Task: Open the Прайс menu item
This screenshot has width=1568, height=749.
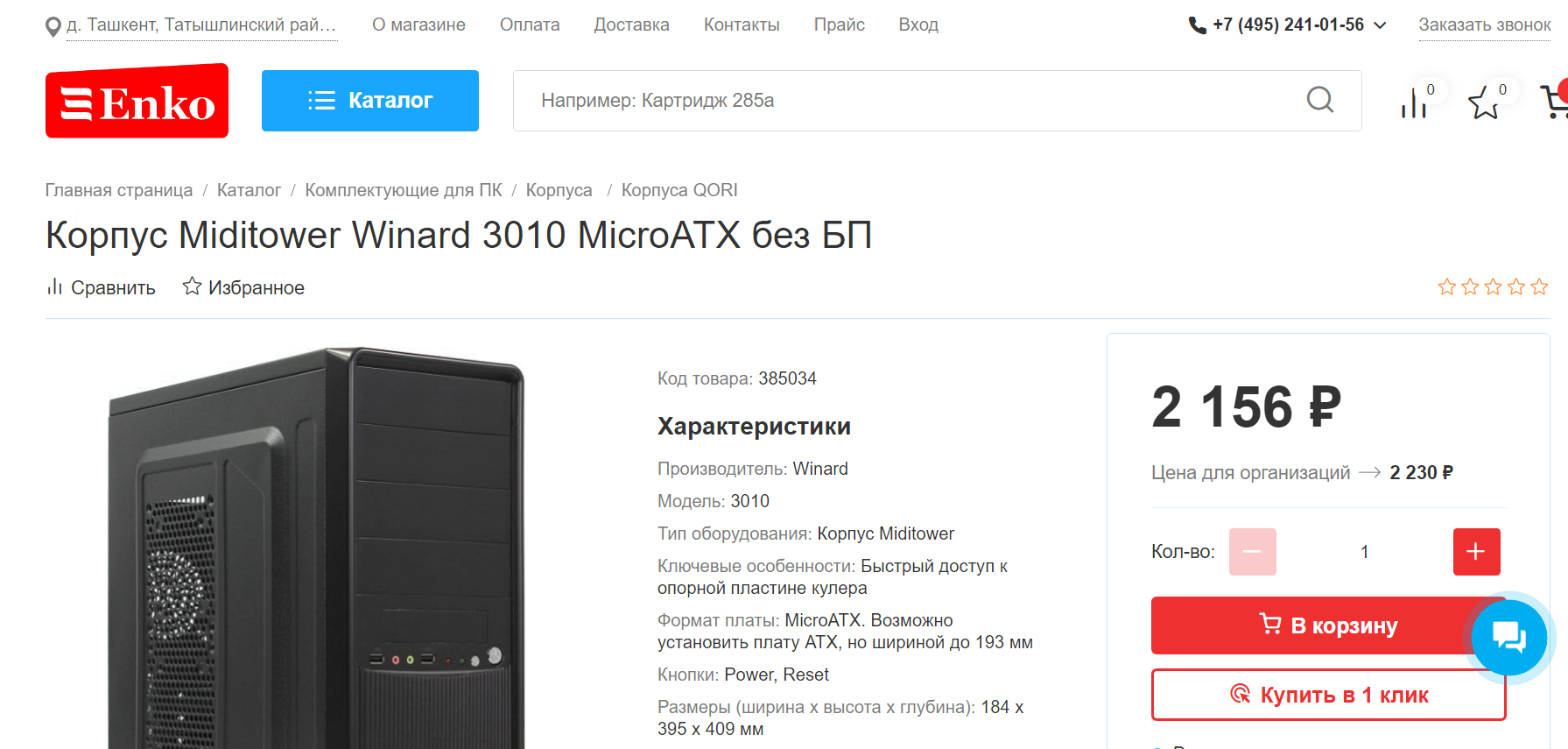Action: pos(839,25)
